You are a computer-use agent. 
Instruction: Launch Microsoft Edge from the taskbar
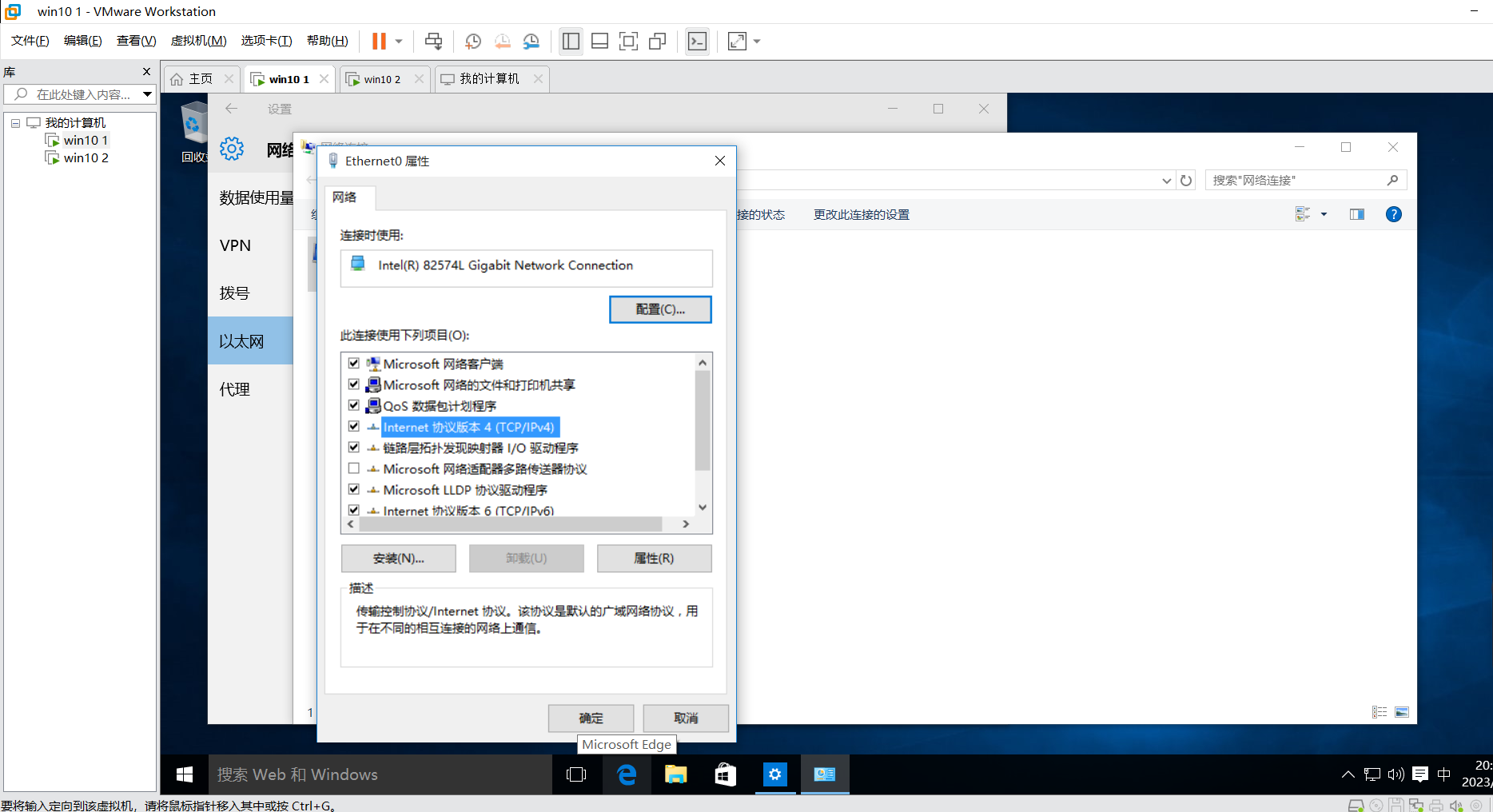(x=627, y=774)
